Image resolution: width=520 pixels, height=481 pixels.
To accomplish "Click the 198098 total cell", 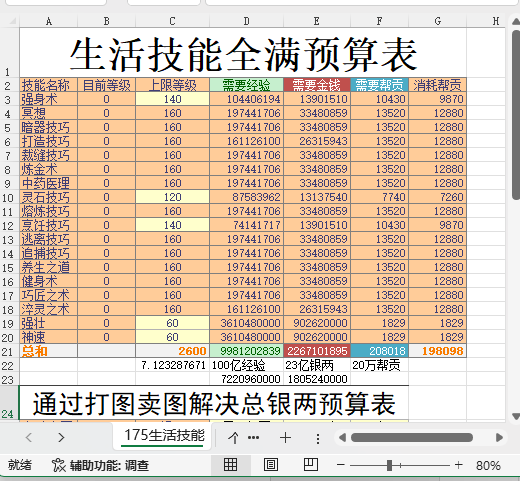I will 438,351.
